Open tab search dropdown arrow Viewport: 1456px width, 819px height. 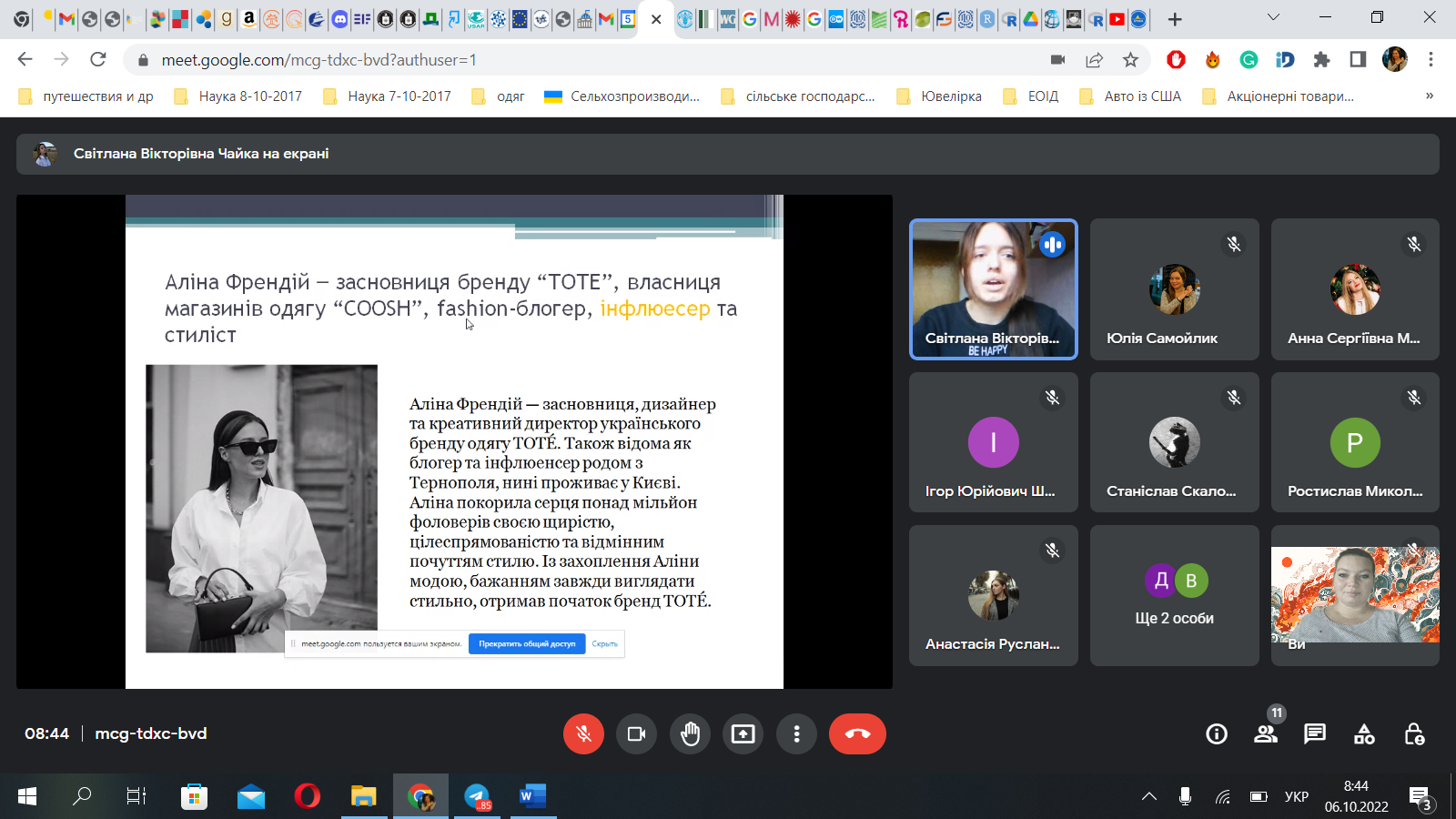click(1273, 17)
